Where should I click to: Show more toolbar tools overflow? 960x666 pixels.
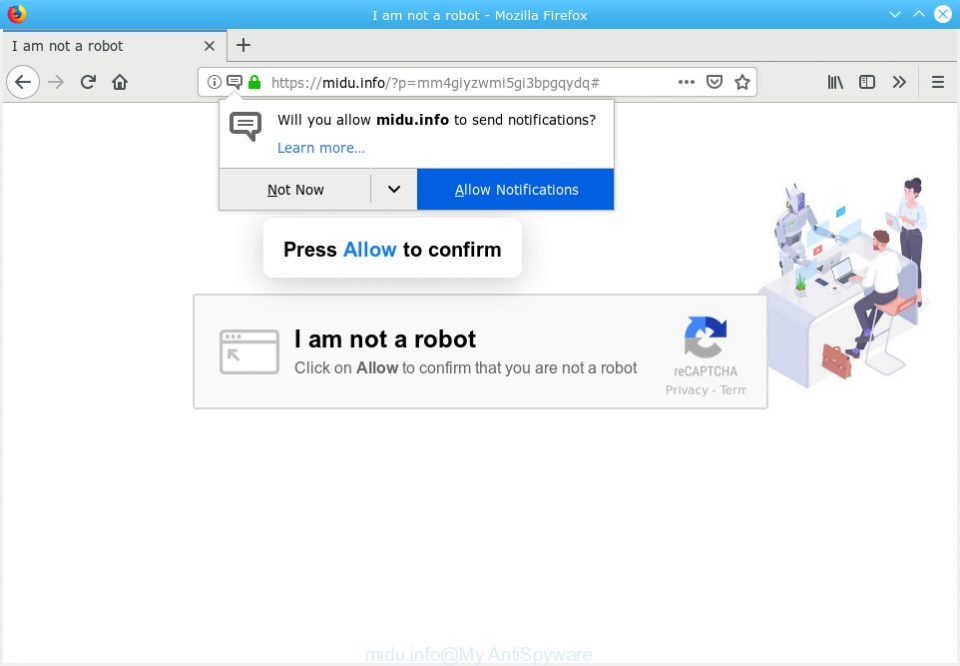[x=899, y=82]
